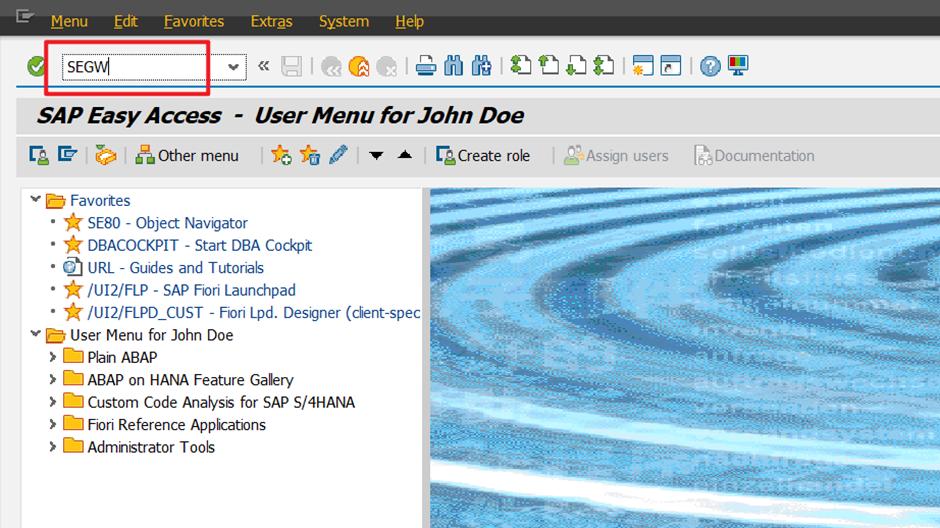Expand the Administrator Tools folder

(x=53, y=446)
